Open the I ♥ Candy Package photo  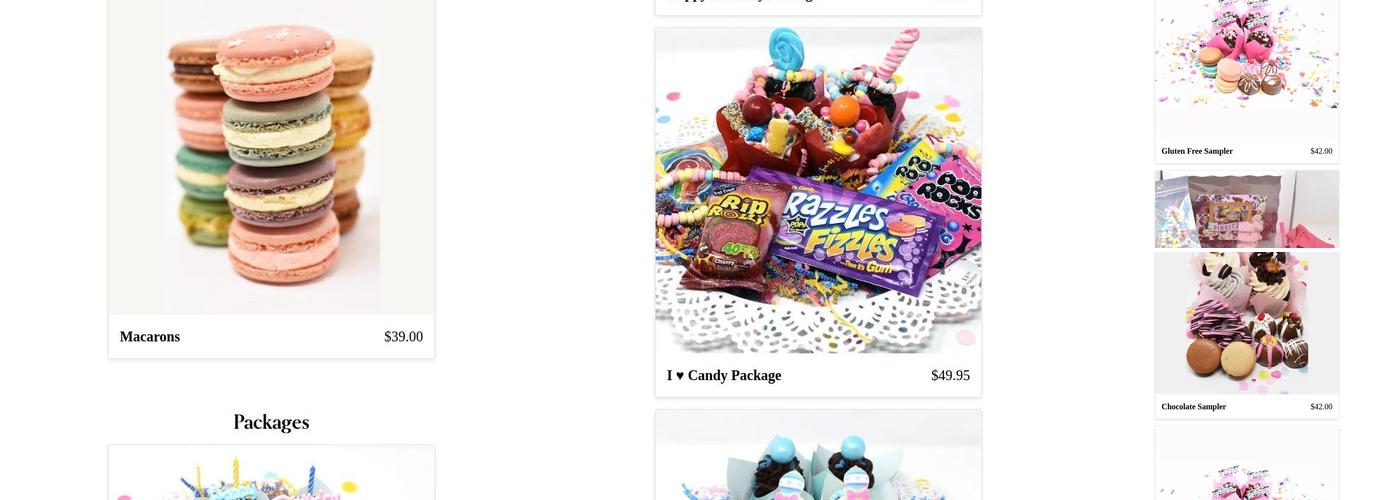(818, 190)
